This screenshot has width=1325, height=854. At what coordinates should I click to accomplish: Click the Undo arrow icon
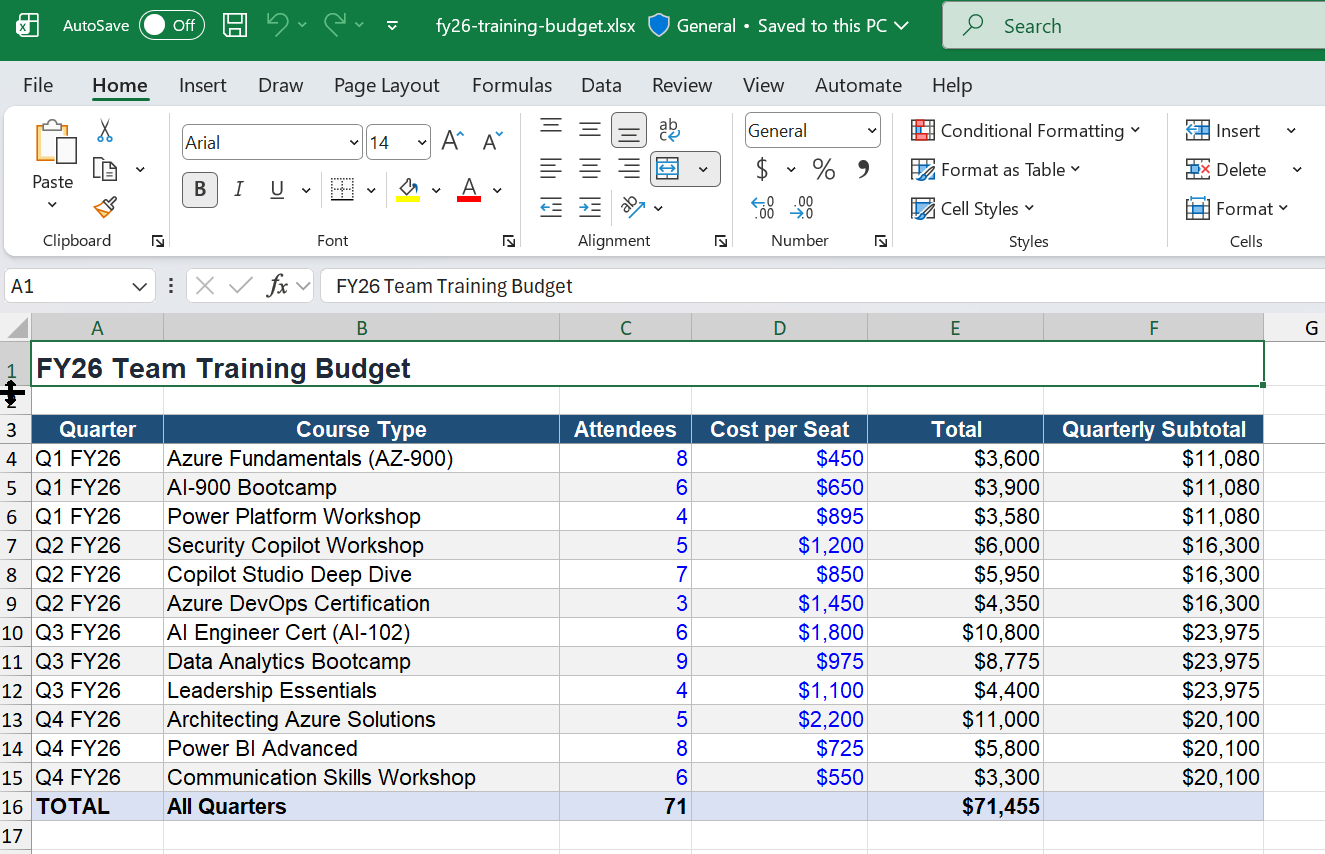tap(277, 26)
